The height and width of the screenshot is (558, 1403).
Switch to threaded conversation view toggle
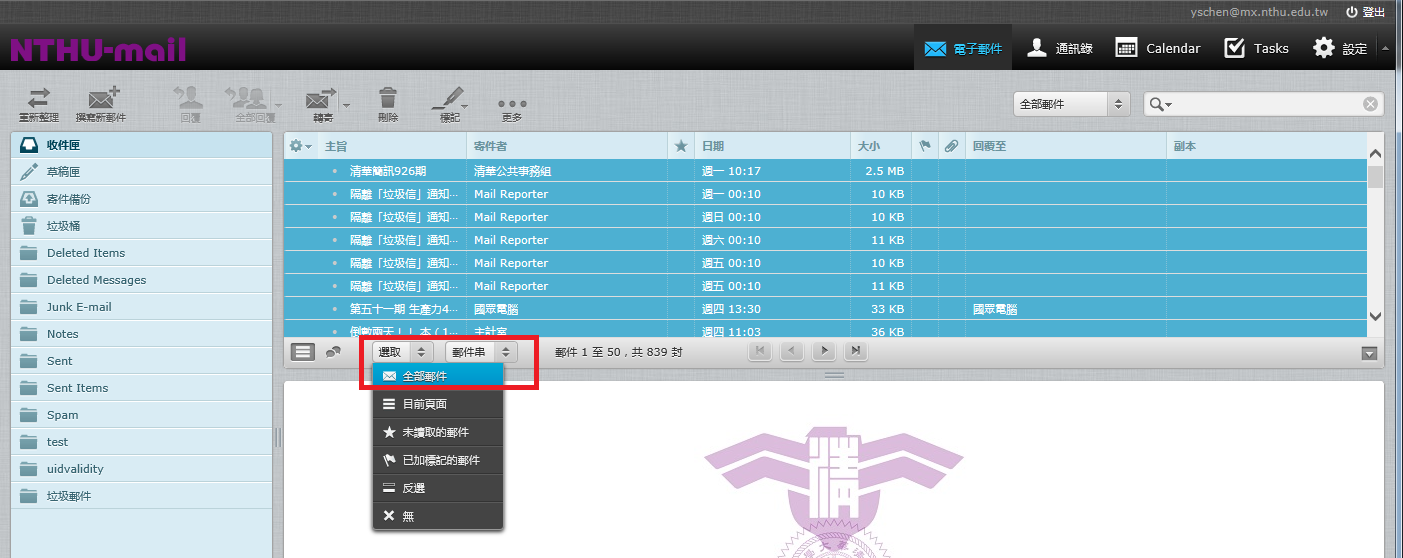(x=333, y=351)
